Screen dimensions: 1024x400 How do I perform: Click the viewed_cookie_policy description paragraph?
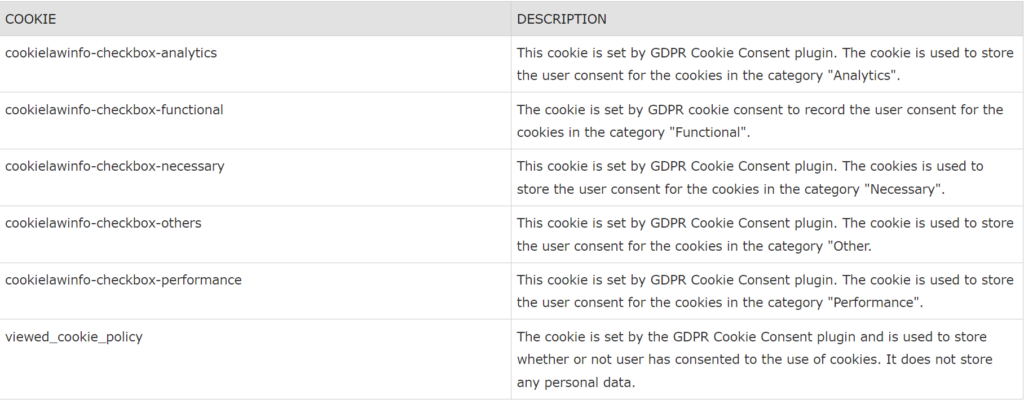754,359
